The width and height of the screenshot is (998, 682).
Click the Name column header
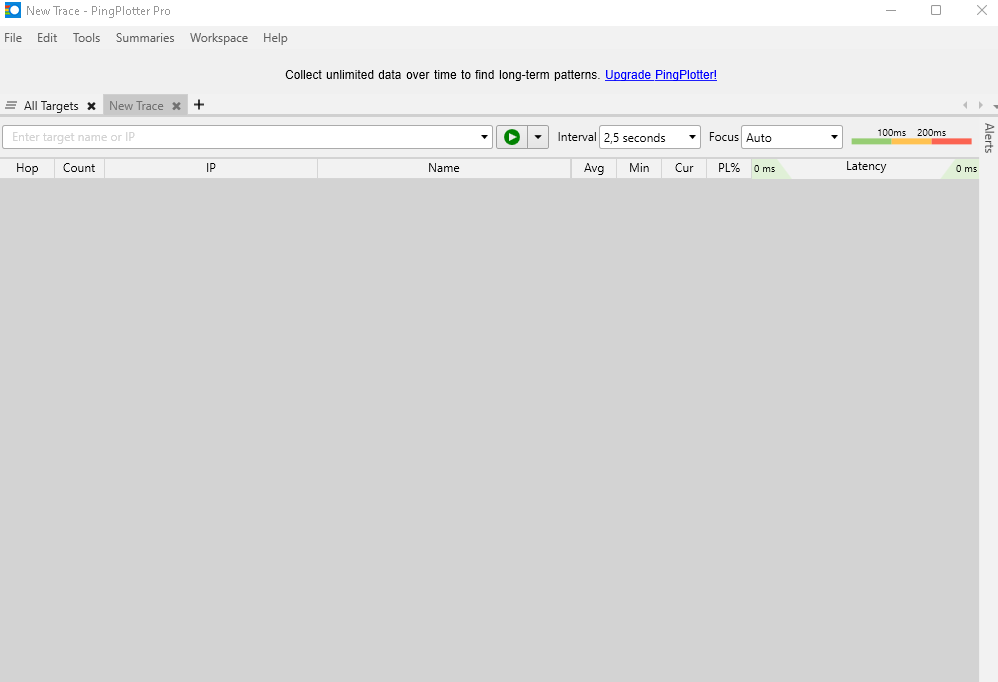444,168
